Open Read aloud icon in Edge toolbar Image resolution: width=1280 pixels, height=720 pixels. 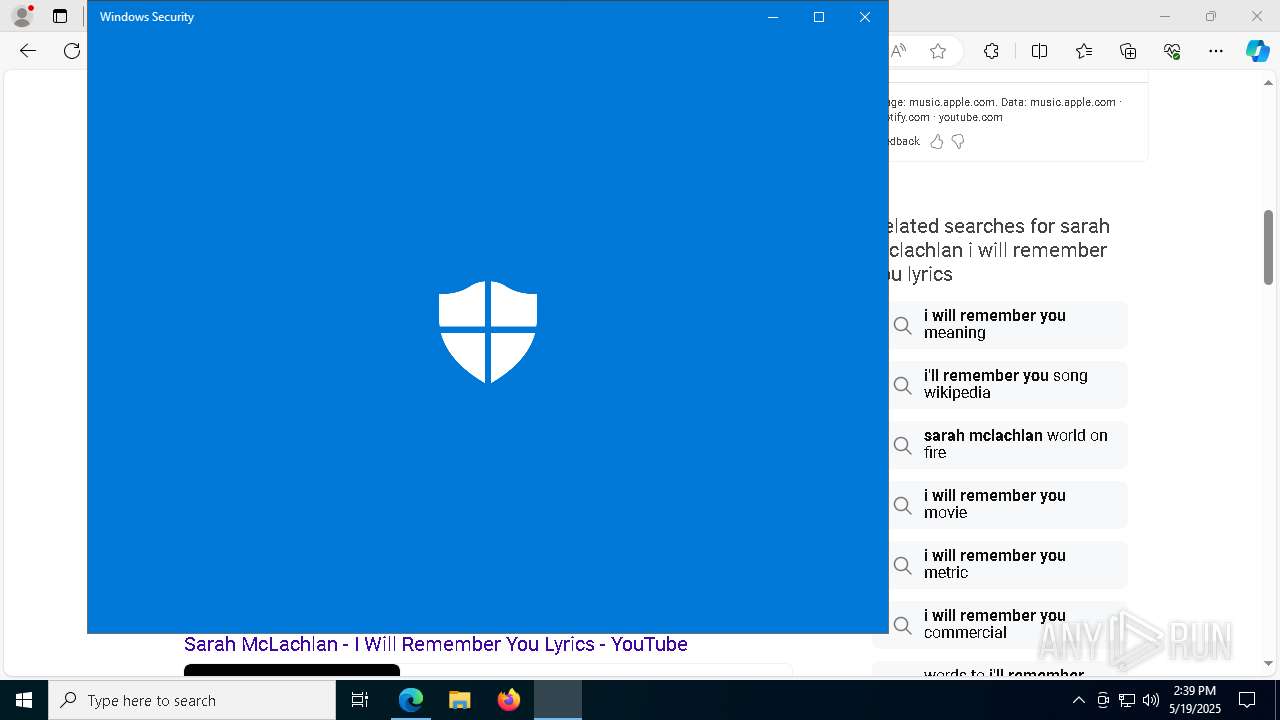pyautogui.click(x=898, y=51)
